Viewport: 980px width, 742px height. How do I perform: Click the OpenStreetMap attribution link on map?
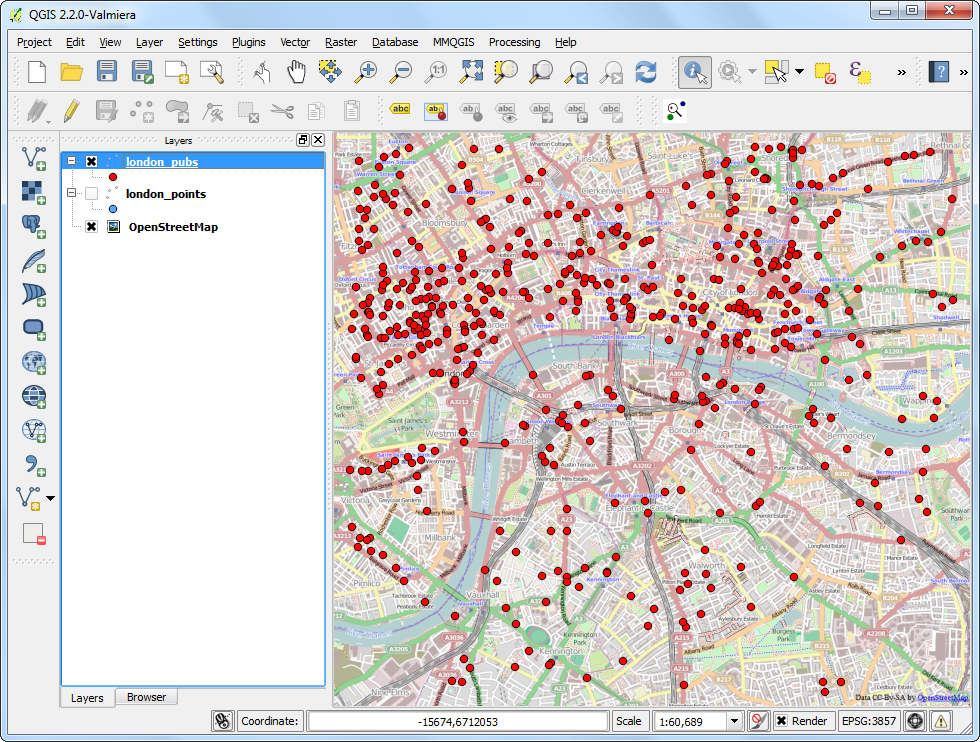click(942, 698)
